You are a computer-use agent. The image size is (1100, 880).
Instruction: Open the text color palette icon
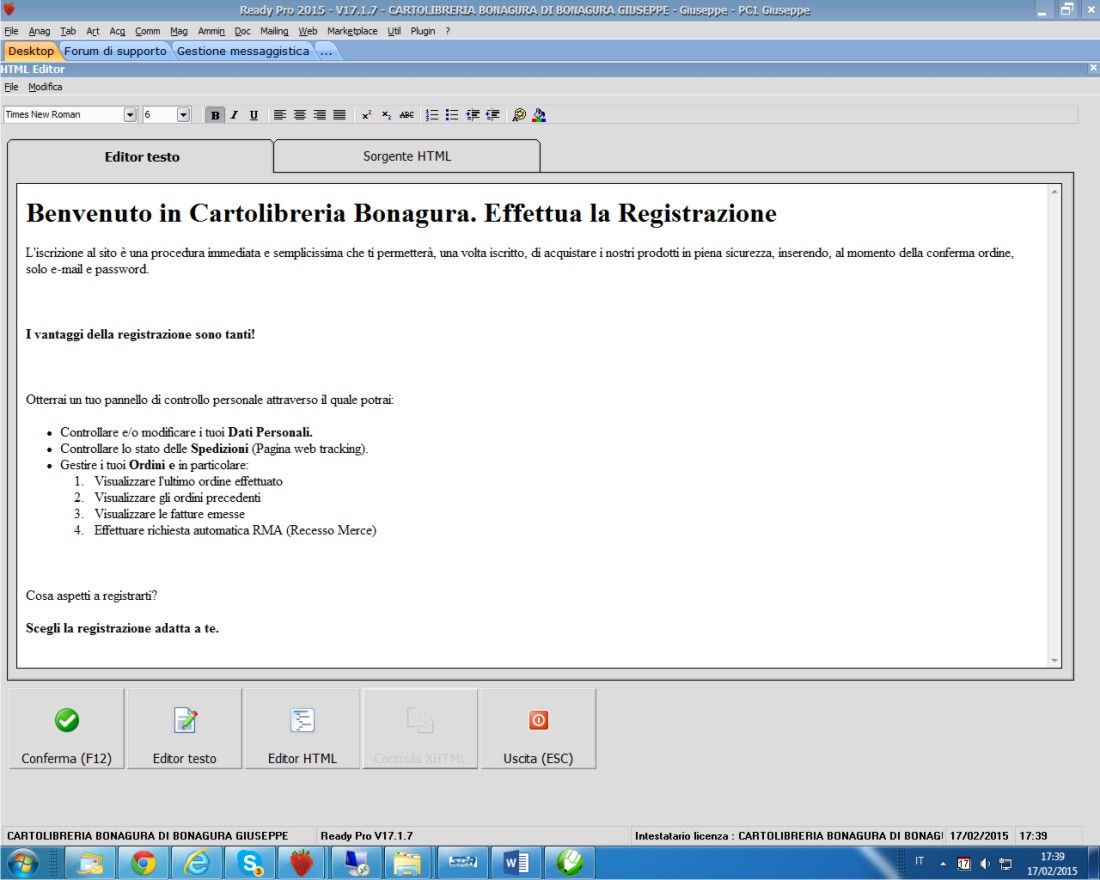click(518, 115)
